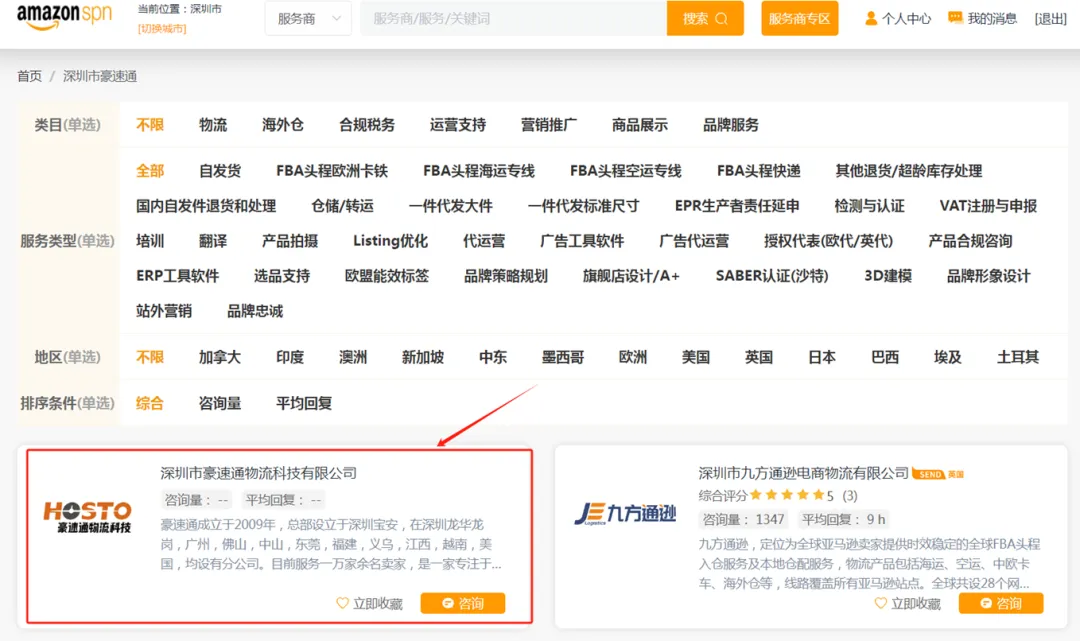Select service type 翻译

tap(213, 241)
